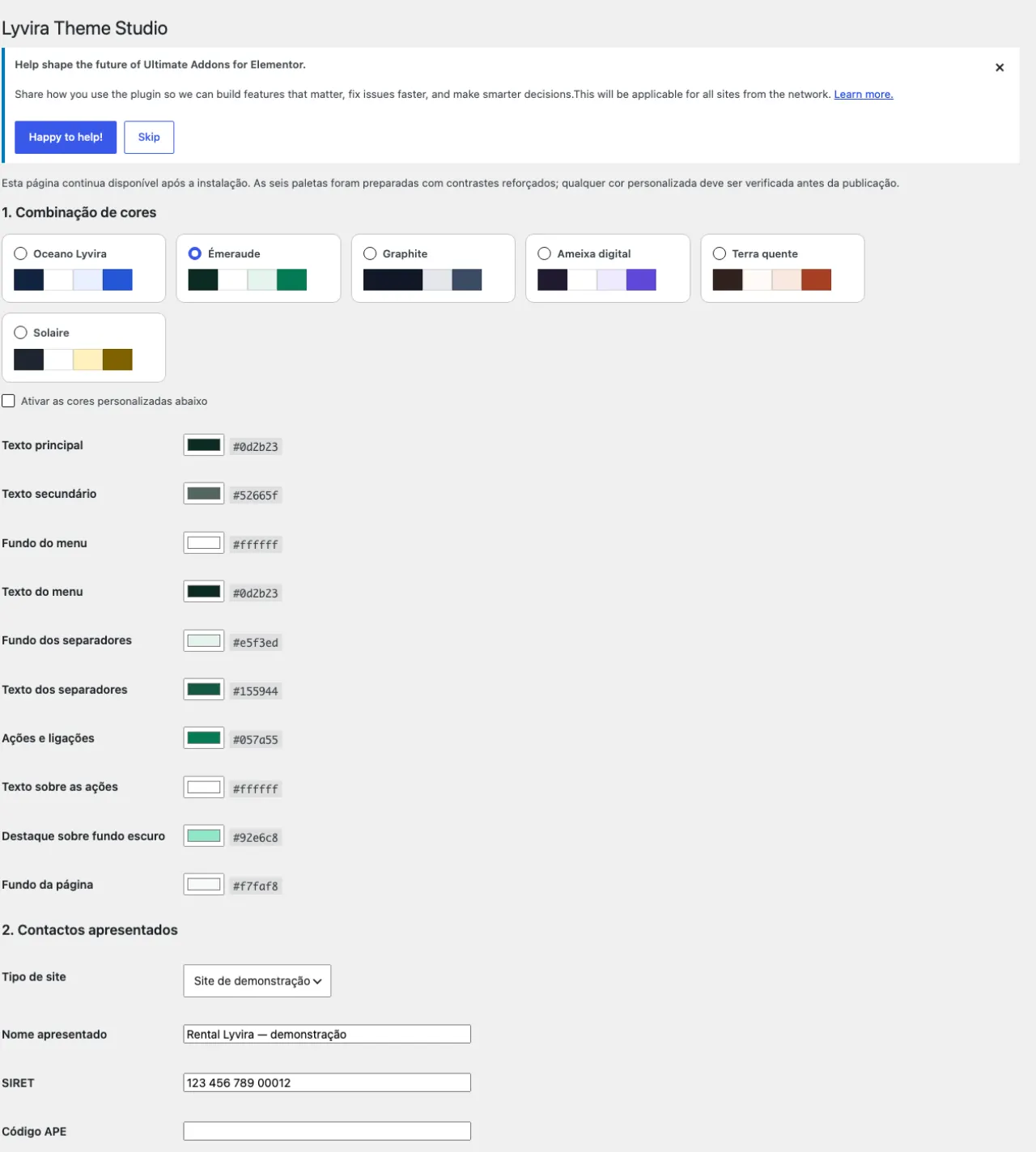This screenshot has height=1152, width=1036.
Task: Open the Texto sobre as ações swatch
Action: [x=204, y=787]
